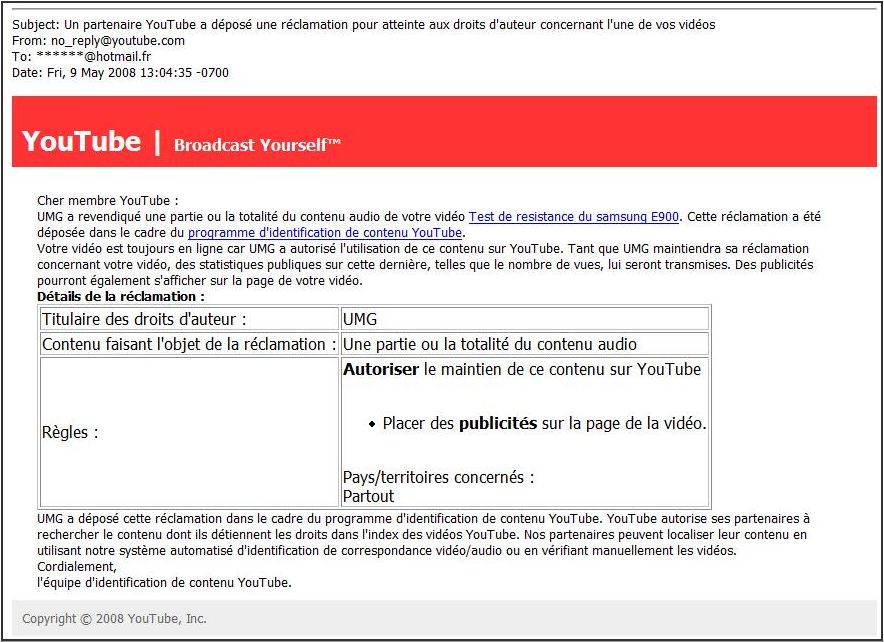Screen dimensions: 884x642
Task: Click the 'Règles :' table cell
Action: 189,432
